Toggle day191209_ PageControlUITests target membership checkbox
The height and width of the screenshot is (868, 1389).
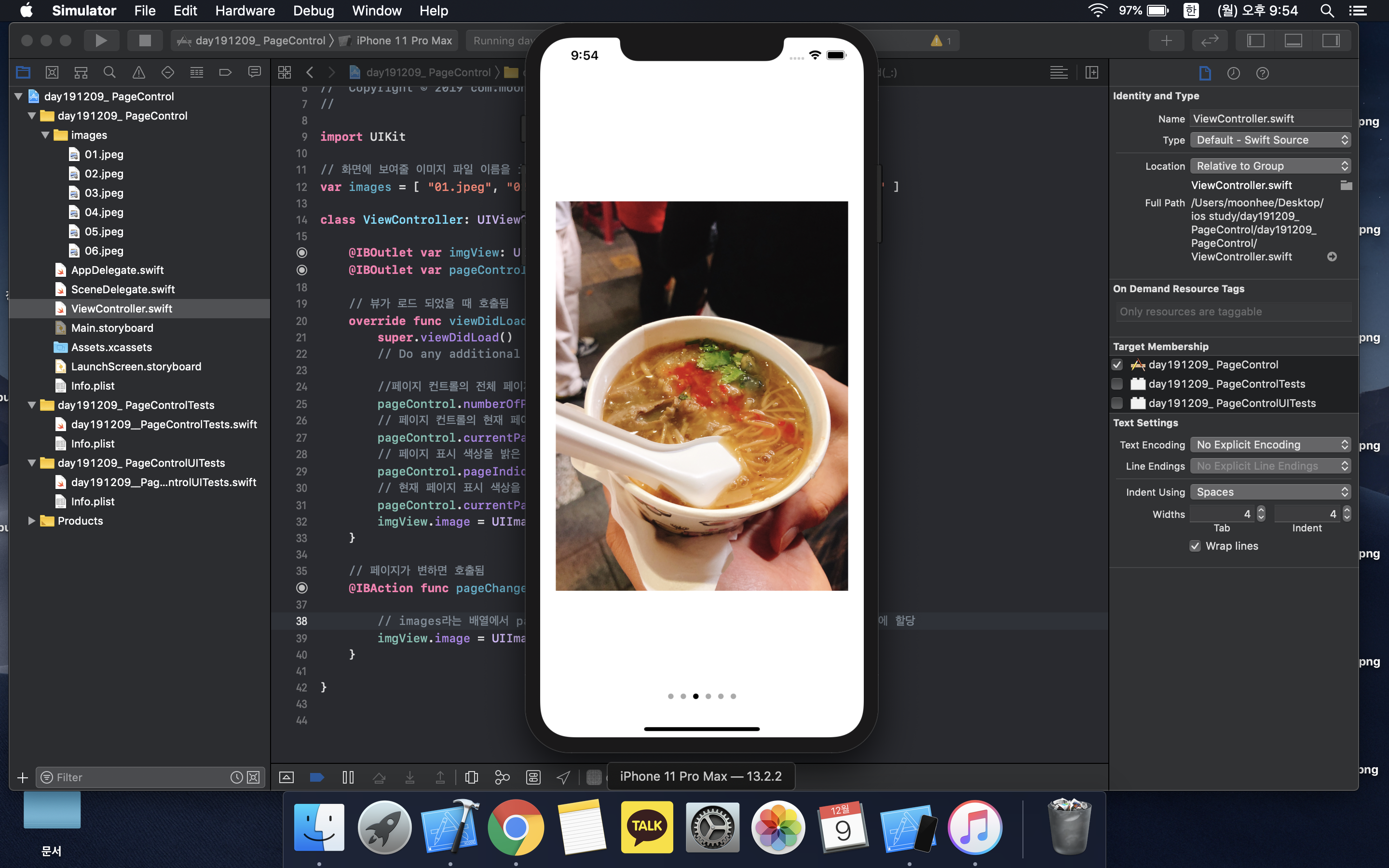[x=1117, y=403]
